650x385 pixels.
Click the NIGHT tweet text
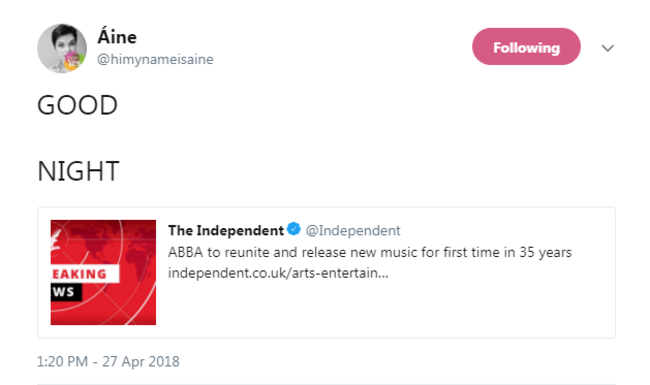78,171
